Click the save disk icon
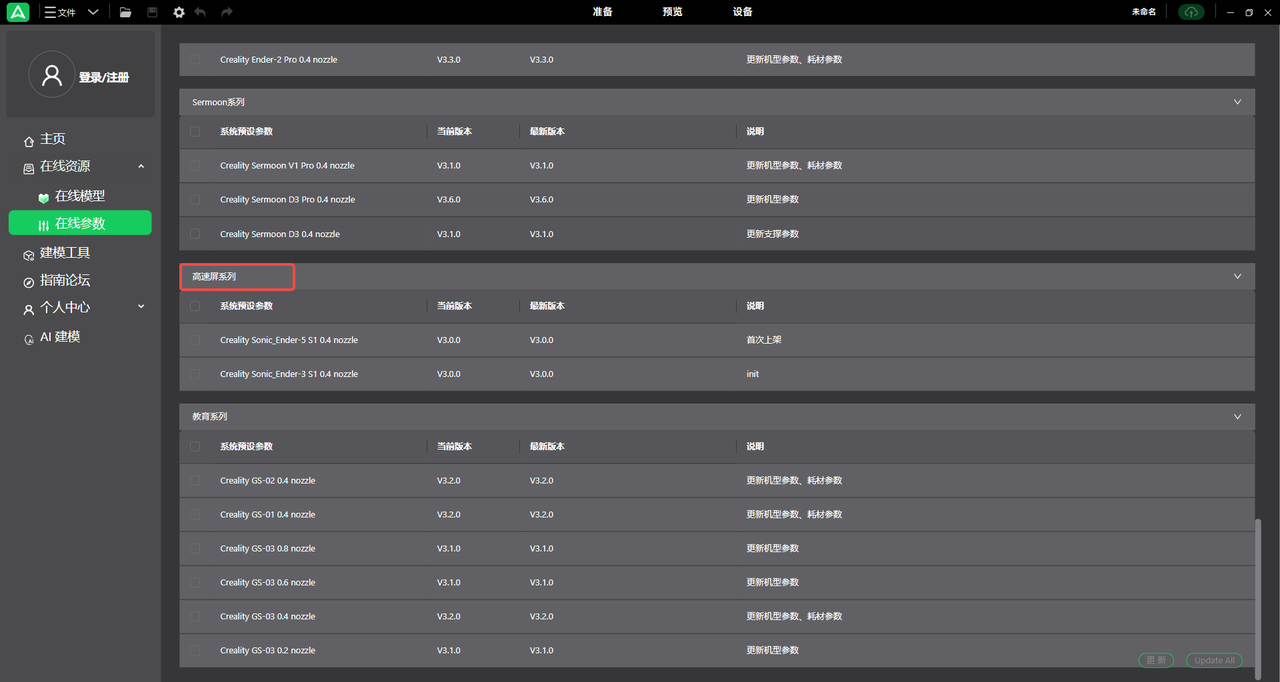Viewport: 1280px width, 682px height. 152,12
